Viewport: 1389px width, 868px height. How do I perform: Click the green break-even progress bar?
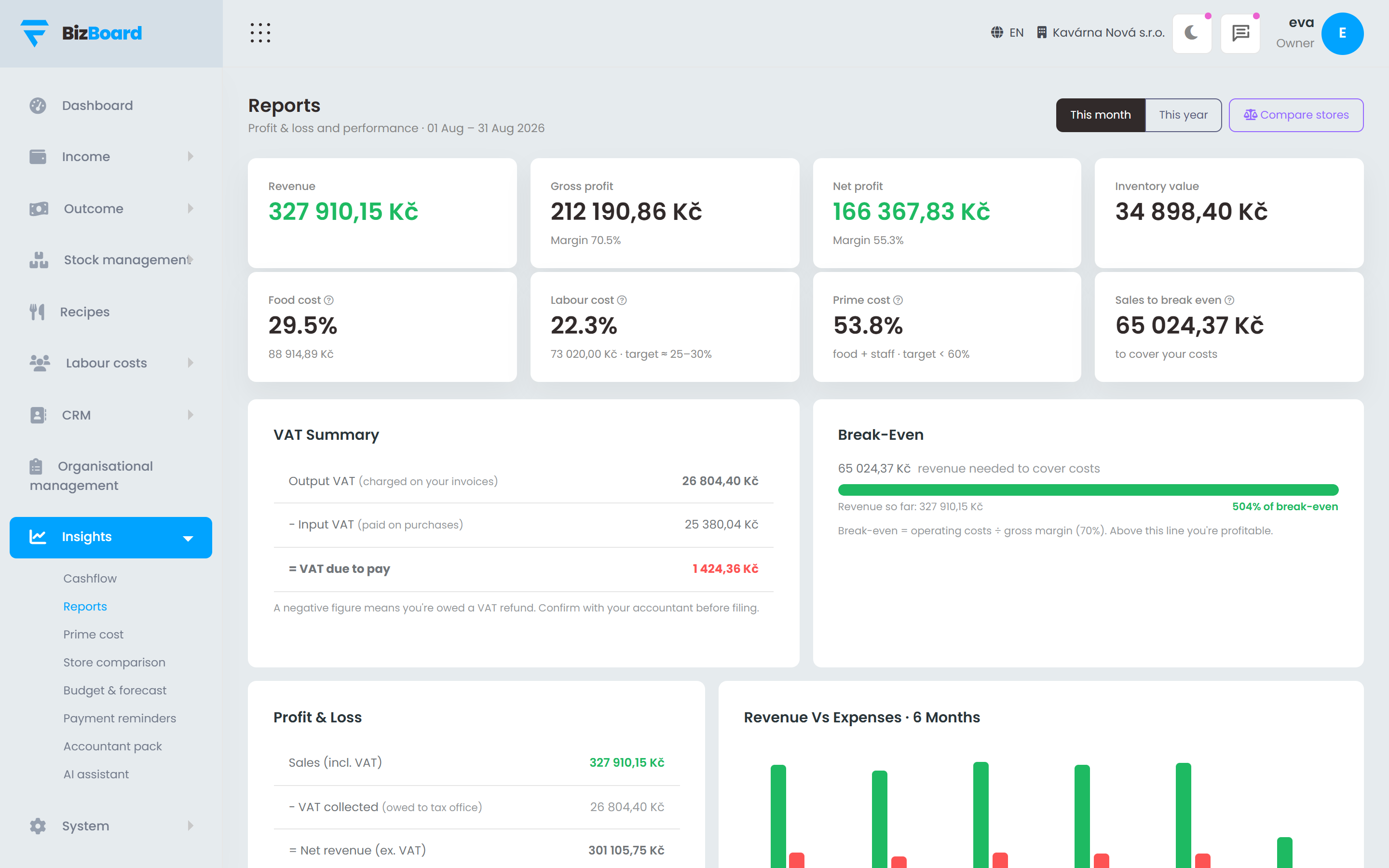click(x=1088, y=489)
